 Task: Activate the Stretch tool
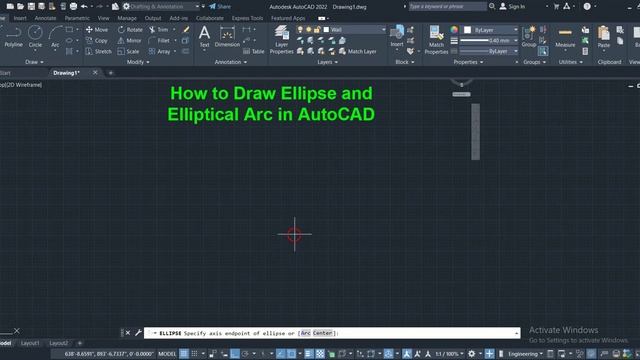click(98, 51)
